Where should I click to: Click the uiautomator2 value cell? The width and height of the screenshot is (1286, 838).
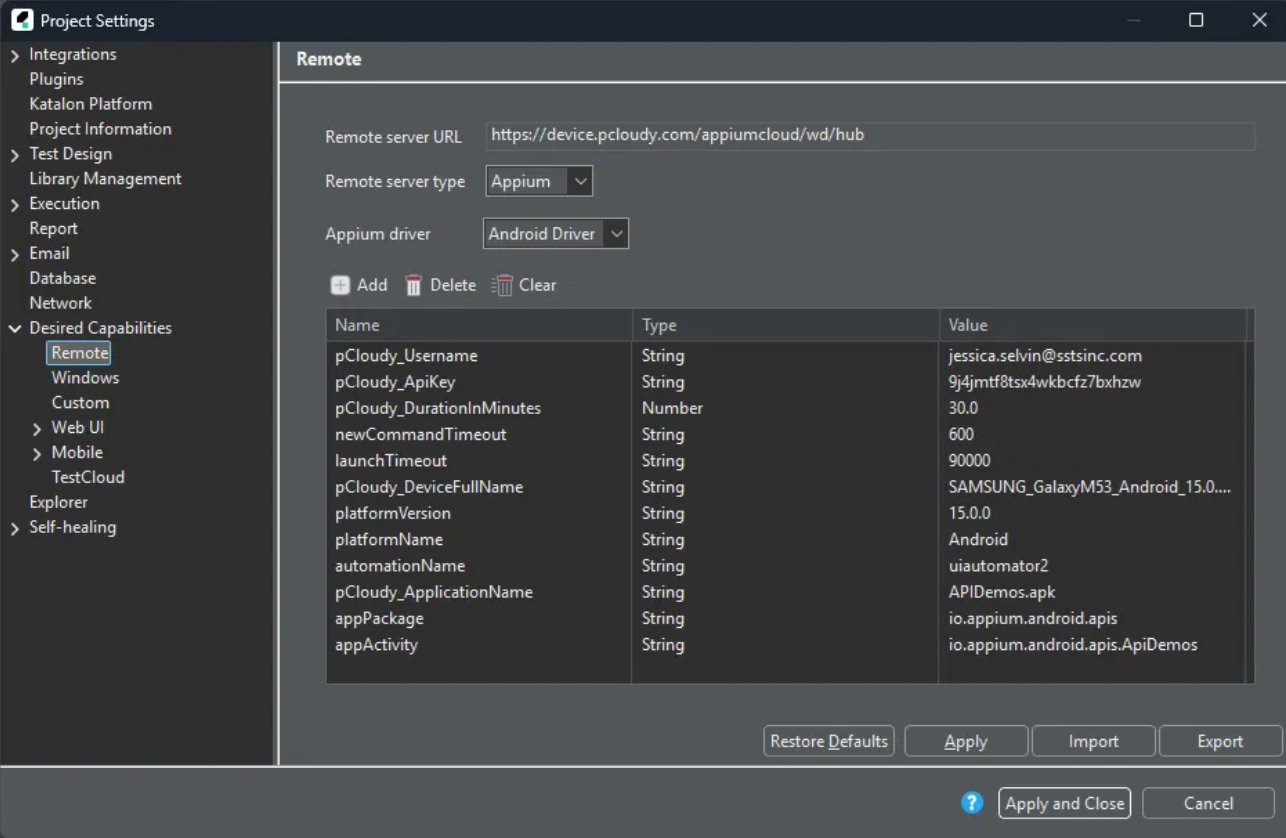click(x=998, y=566)
